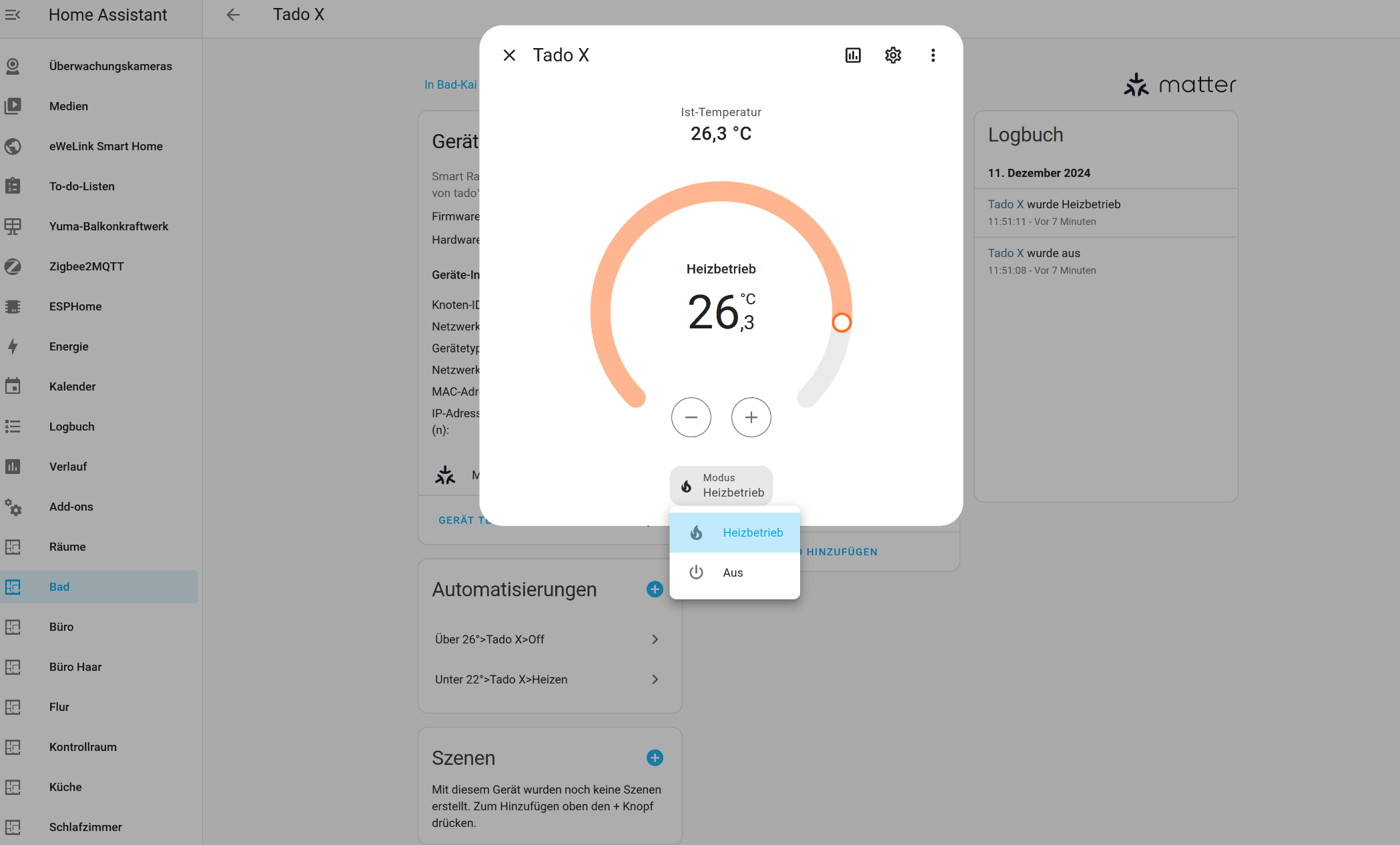Add a new scene with plus icon
Viewport: 1400px width, 845px height.
click(655, 758)
